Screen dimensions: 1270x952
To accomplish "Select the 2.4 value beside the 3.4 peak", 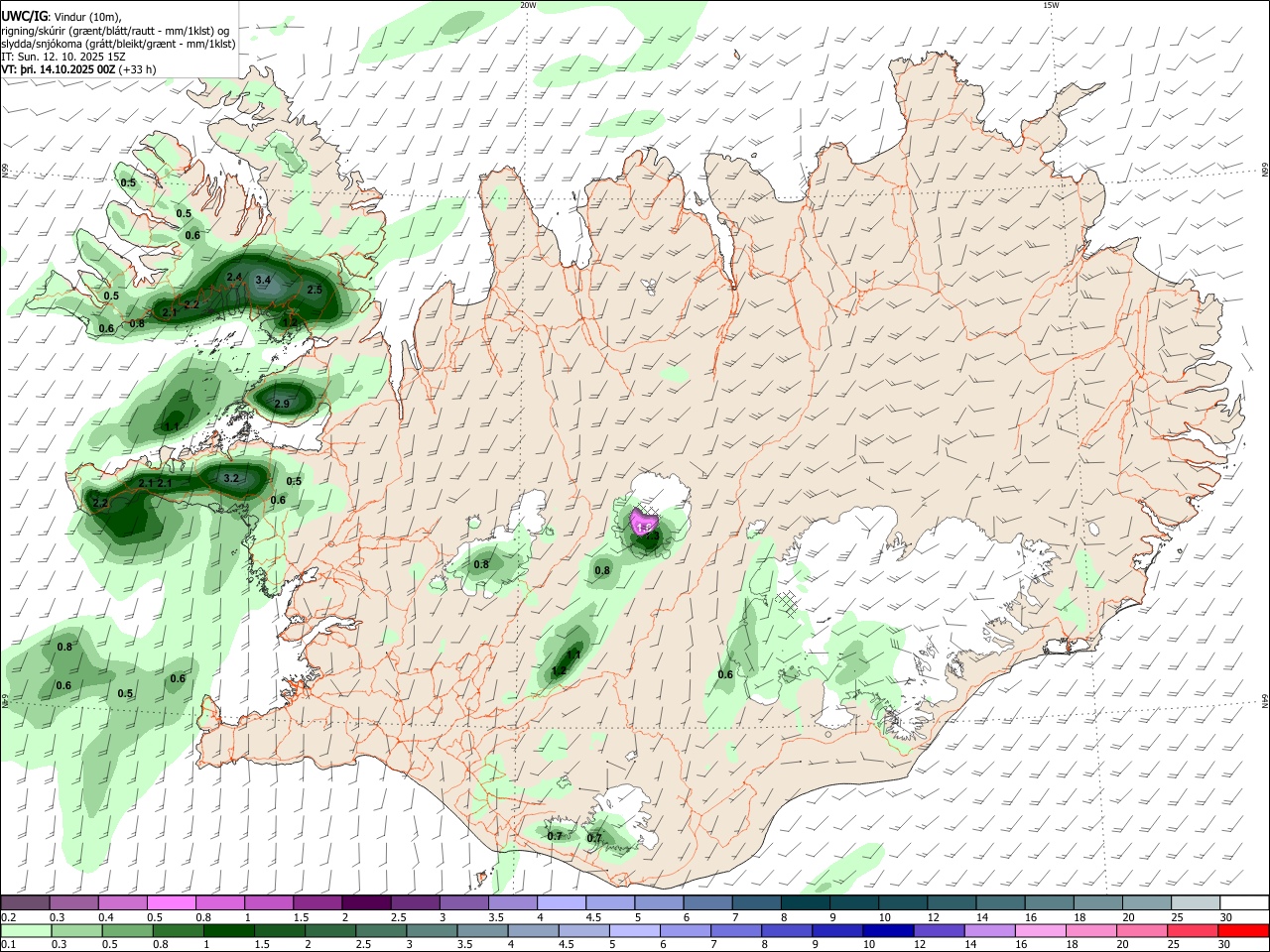I will (234, 277).
